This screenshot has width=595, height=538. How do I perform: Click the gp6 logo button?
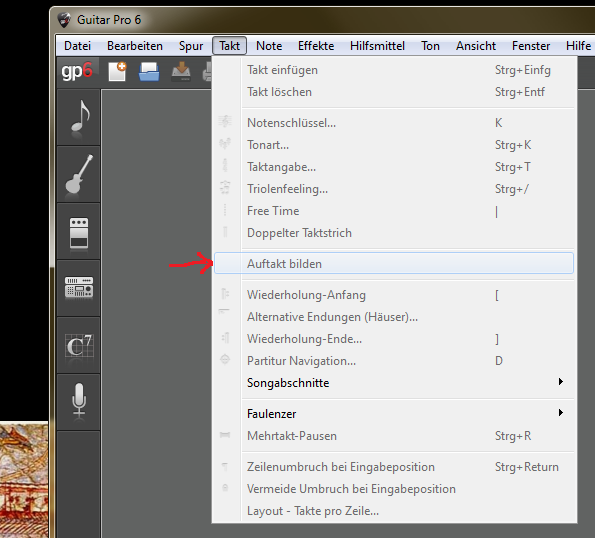(x=77, y=72)
